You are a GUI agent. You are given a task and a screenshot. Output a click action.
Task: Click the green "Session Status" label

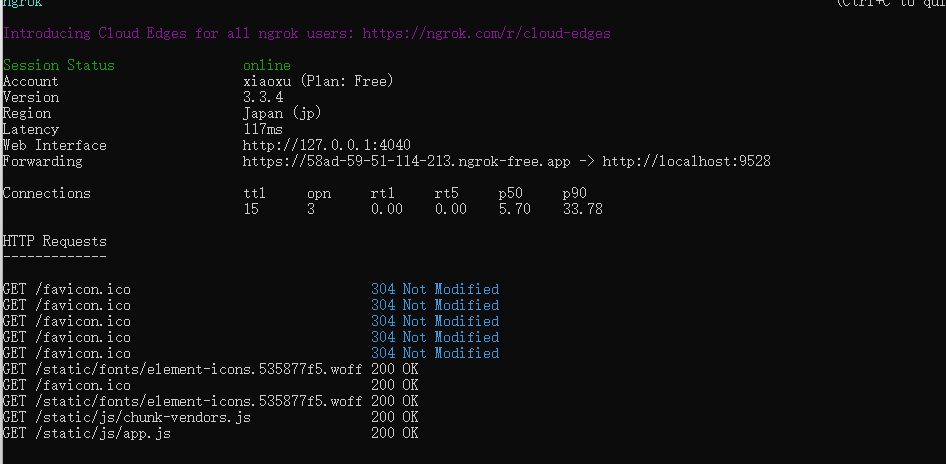tap(58, 65)
